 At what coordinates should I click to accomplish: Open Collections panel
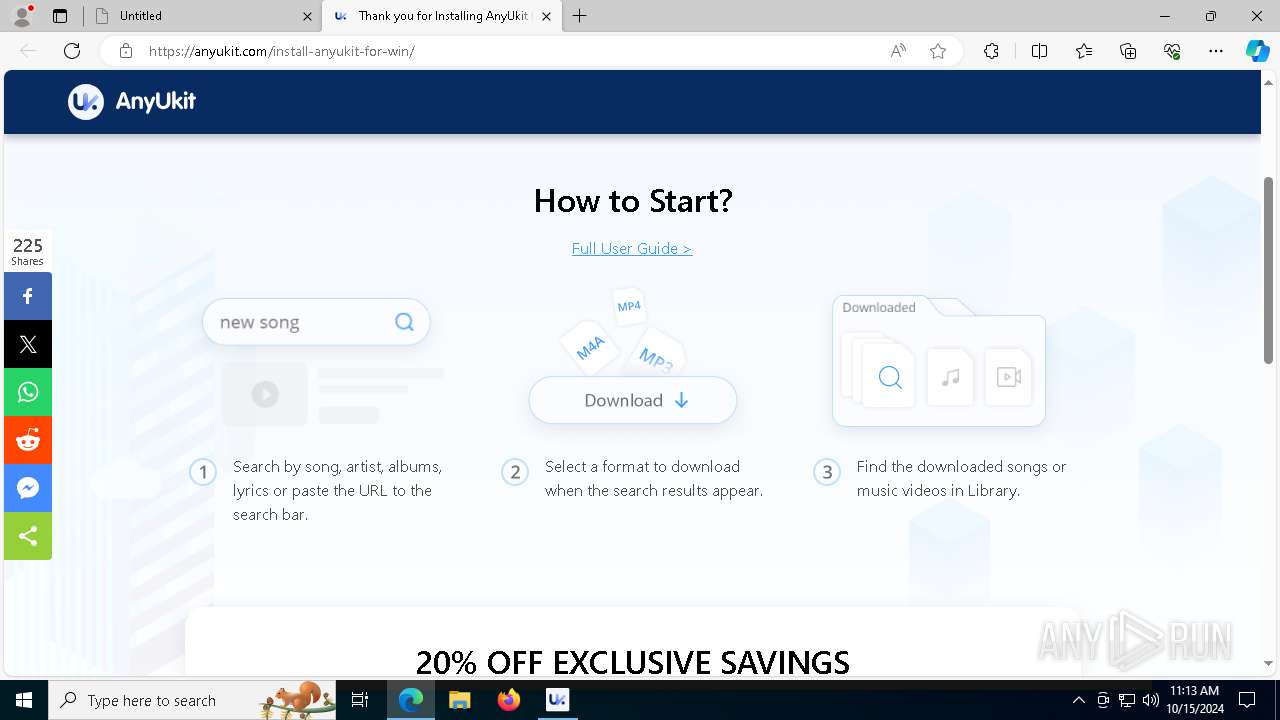click(x=1128, y=51)
